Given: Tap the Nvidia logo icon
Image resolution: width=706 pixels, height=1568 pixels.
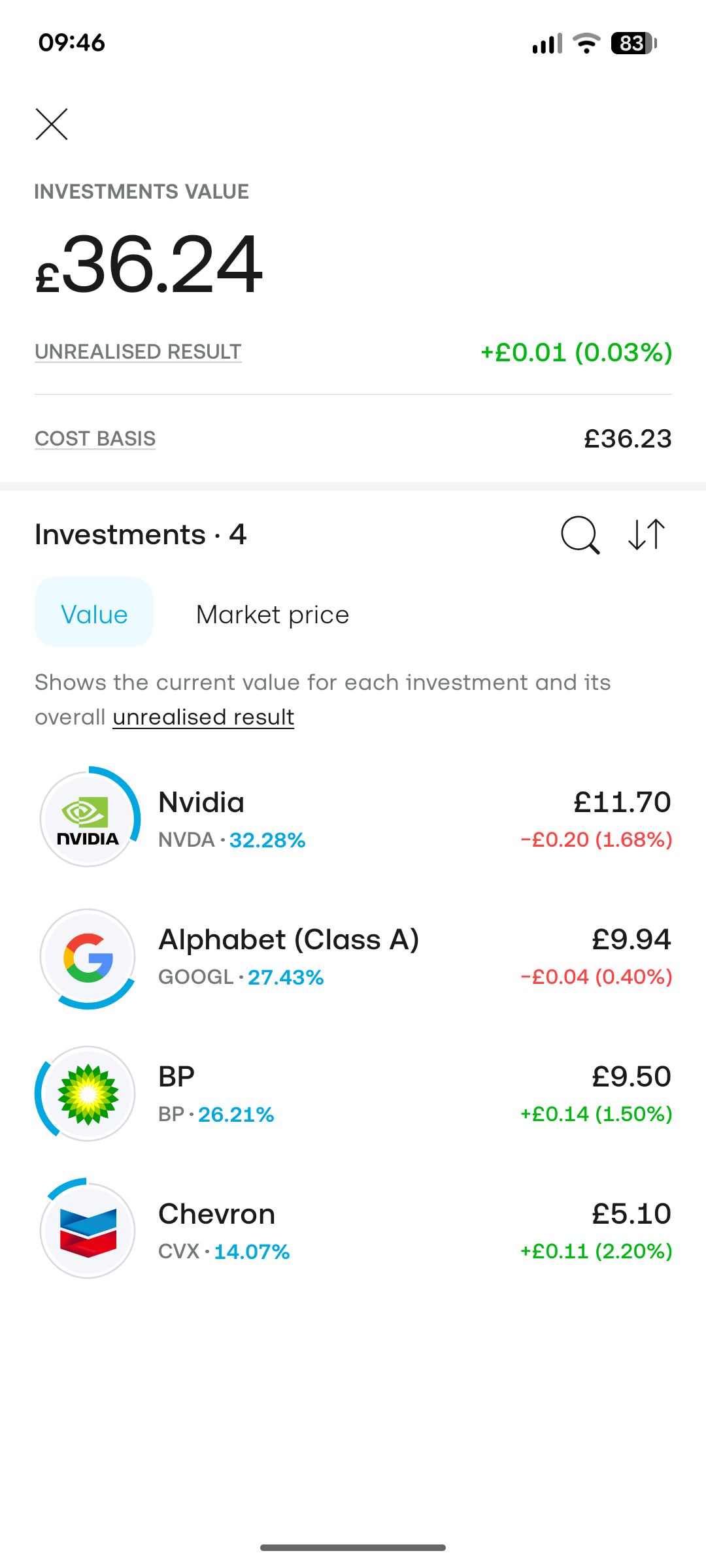Looking at the screenshot, I should coord(88,819).
